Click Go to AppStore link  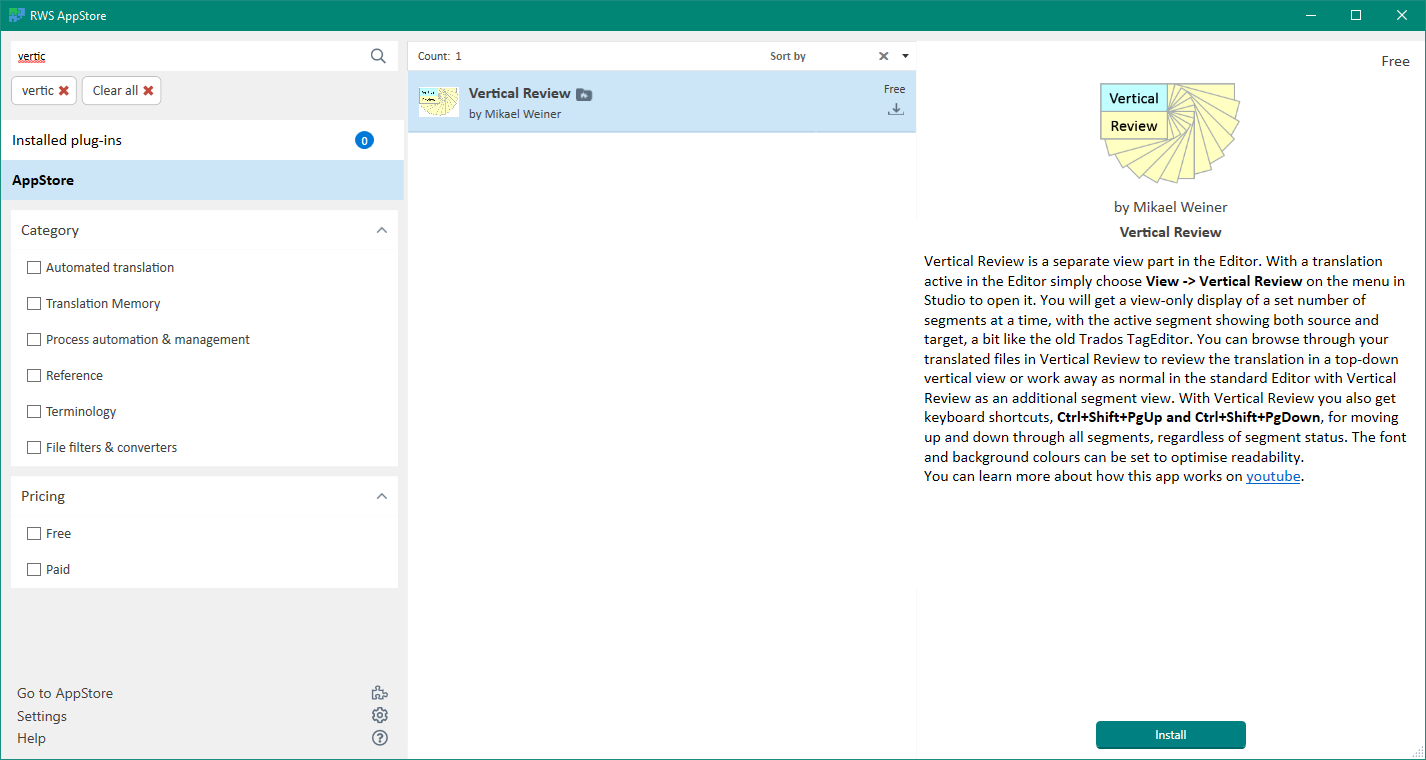(65, 693)
